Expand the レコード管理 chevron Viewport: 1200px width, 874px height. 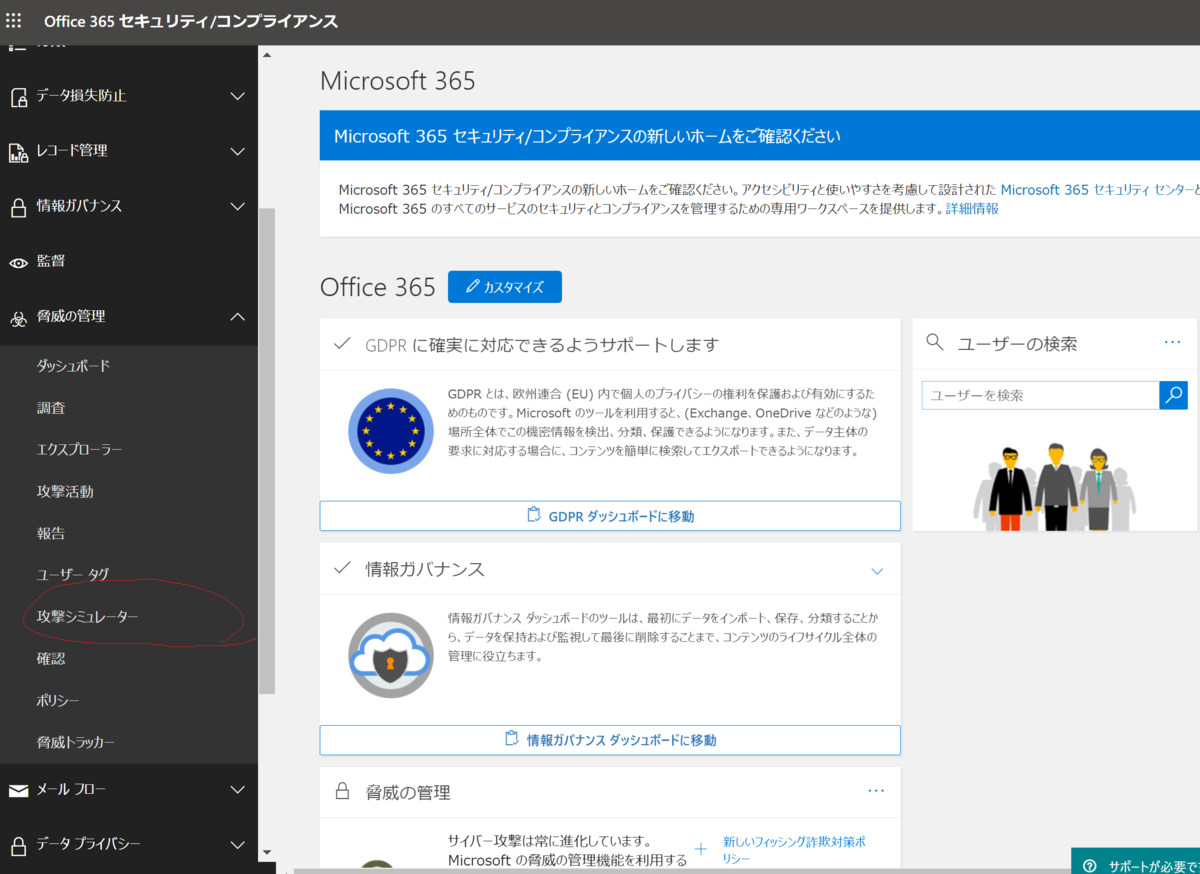point(237,151)
